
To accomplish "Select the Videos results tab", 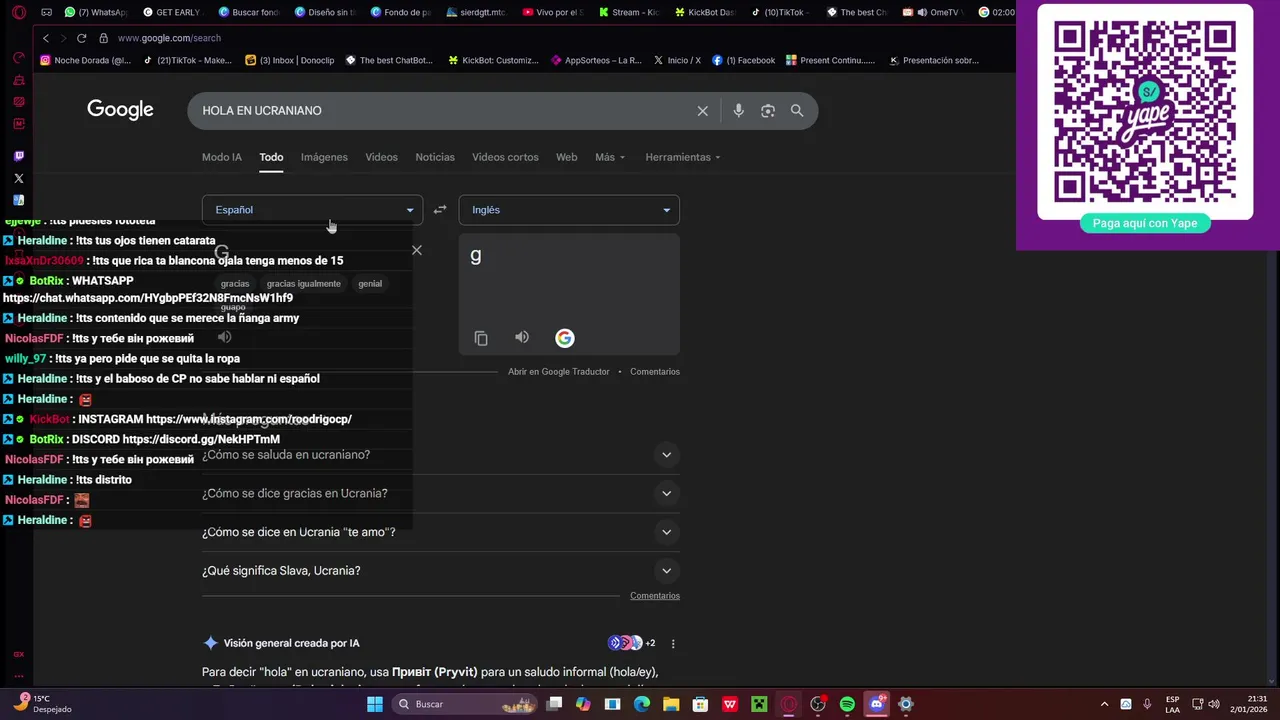I will pyautogui.click(x=381, y=157).
